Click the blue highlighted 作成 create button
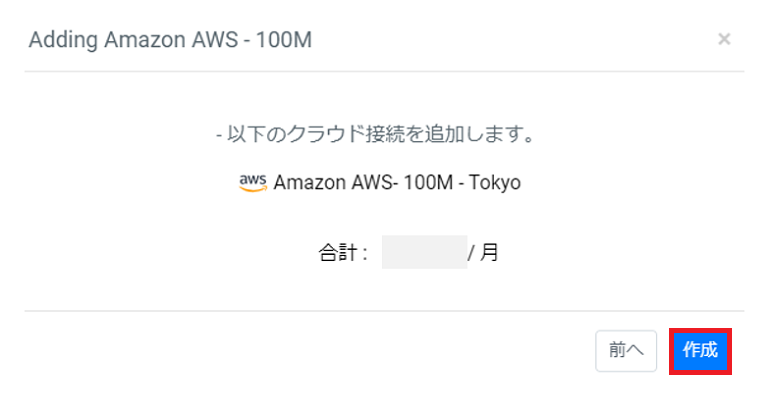Image resolution: width=768 pixels, height=407 pixels. click(x=700, y=350)
